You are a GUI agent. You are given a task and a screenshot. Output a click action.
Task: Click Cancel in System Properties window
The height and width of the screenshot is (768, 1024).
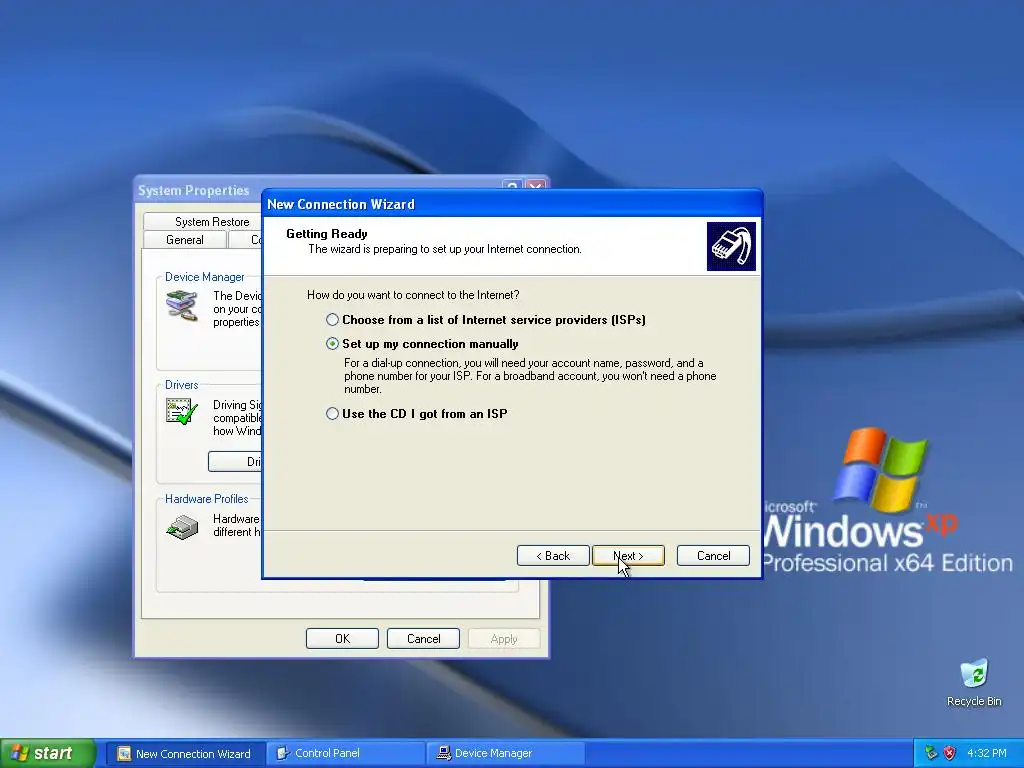tap(423, 639)
